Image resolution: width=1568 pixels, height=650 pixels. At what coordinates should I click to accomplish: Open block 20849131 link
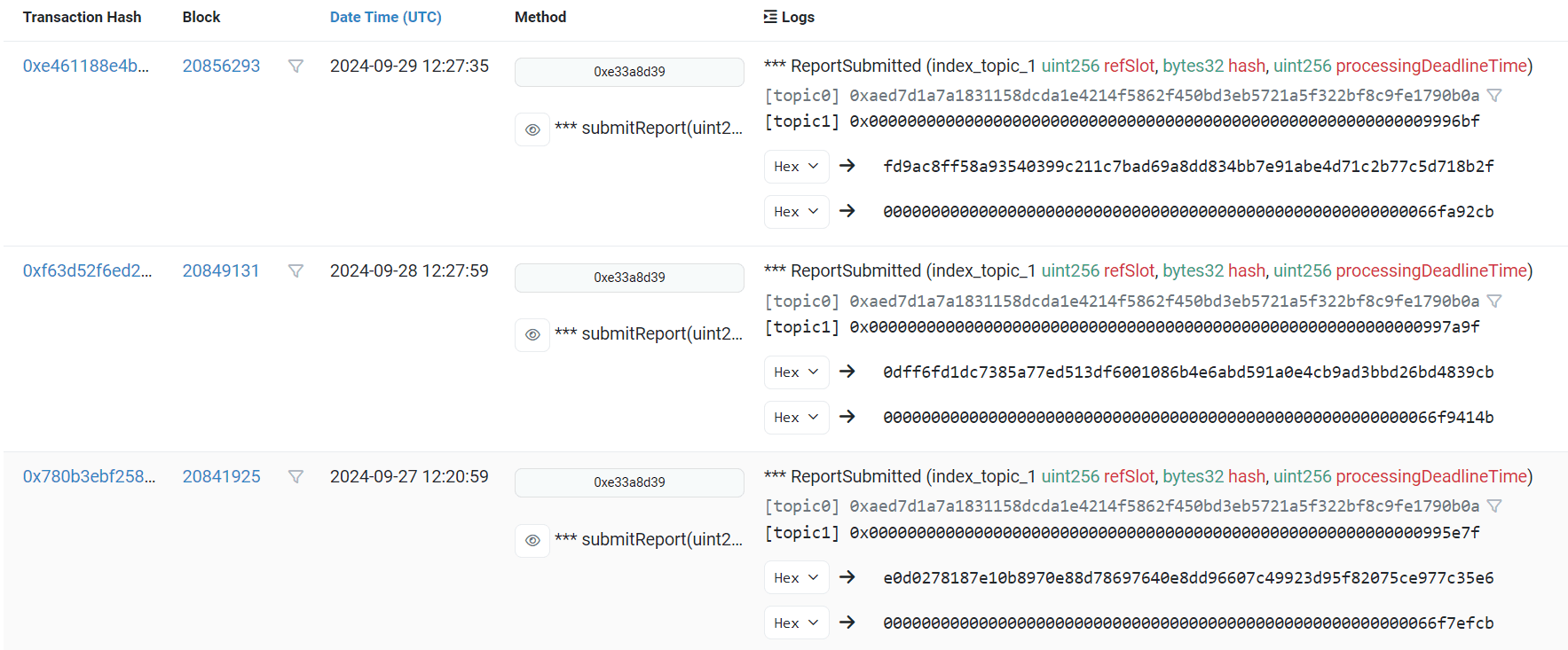(x=221, y=271)
